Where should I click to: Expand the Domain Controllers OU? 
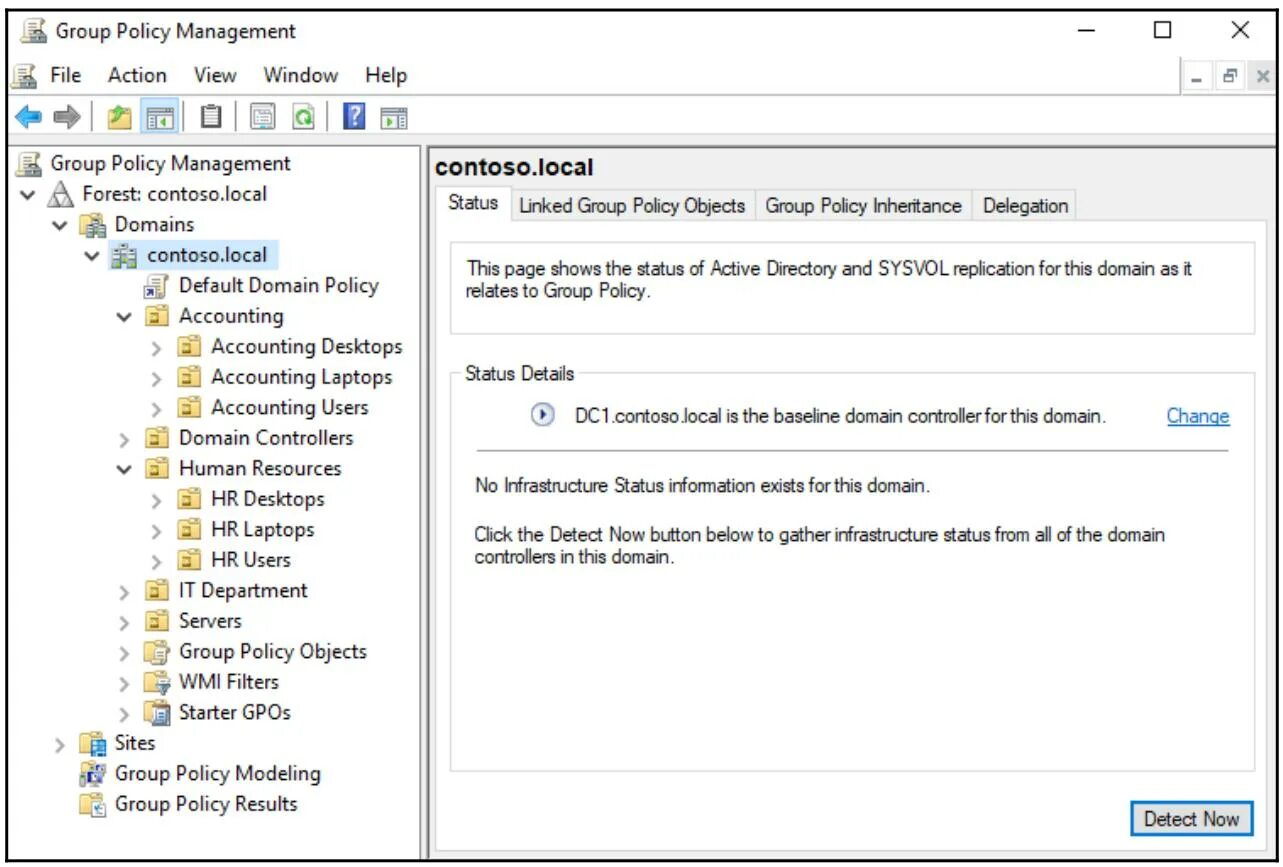coord(125,439)
